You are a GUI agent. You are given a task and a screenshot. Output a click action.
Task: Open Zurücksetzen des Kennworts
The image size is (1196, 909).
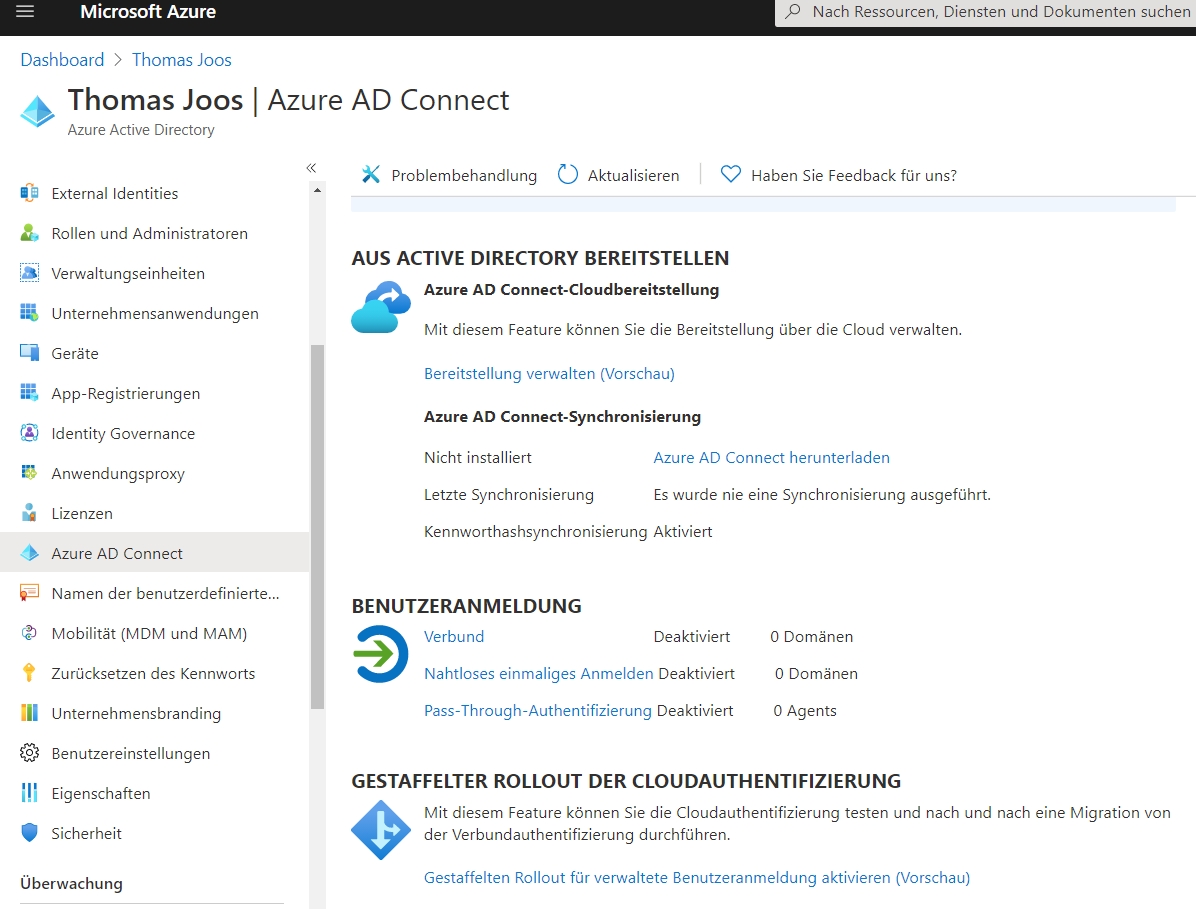(x=153, y=673)
